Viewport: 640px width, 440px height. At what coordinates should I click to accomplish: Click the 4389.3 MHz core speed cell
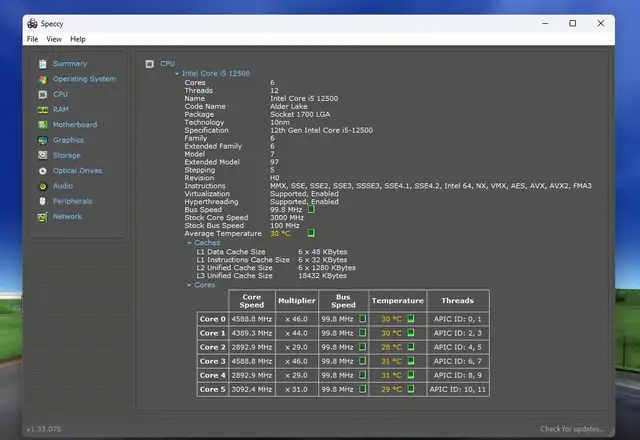(252, 333)
